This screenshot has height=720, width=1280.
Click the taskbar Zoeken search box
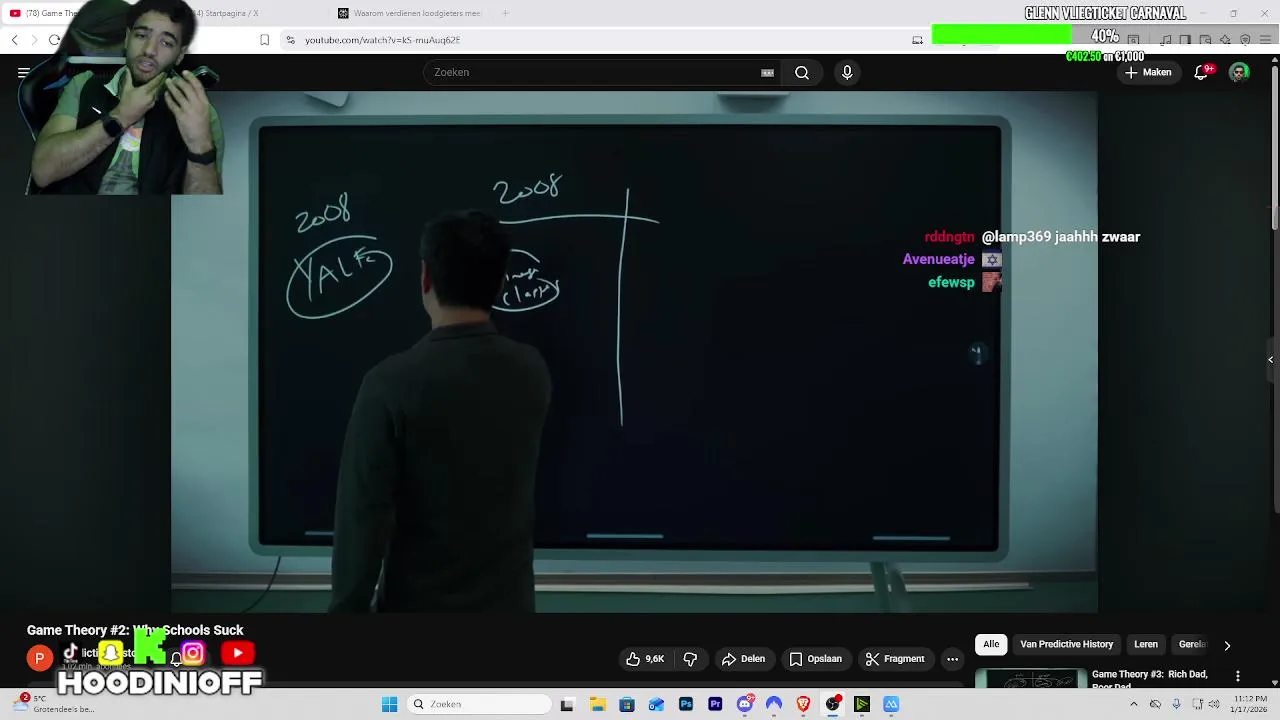coord(479,704)
